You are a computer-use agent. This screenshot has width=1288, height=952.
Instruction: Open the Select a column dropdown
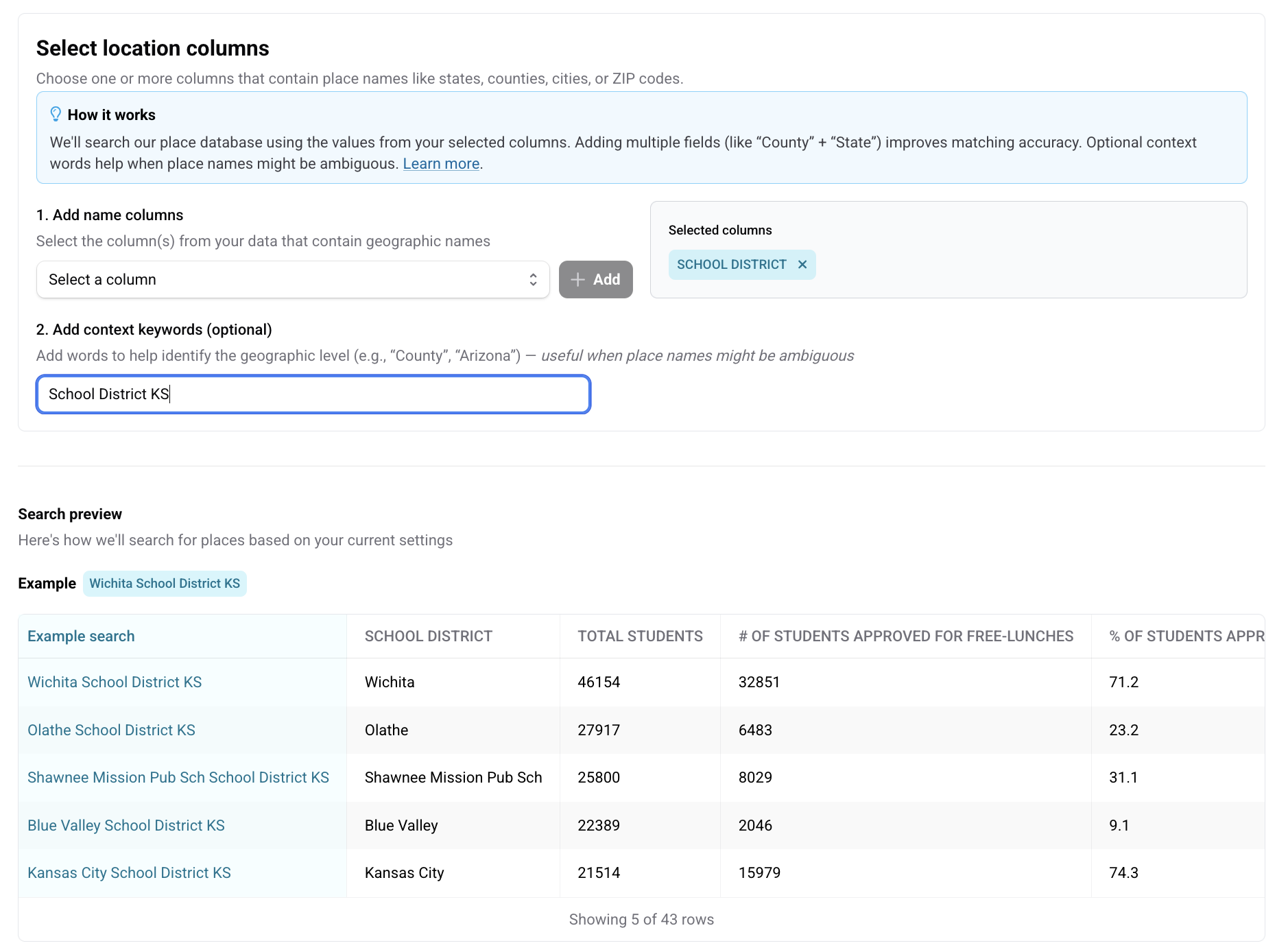(292, 280)
